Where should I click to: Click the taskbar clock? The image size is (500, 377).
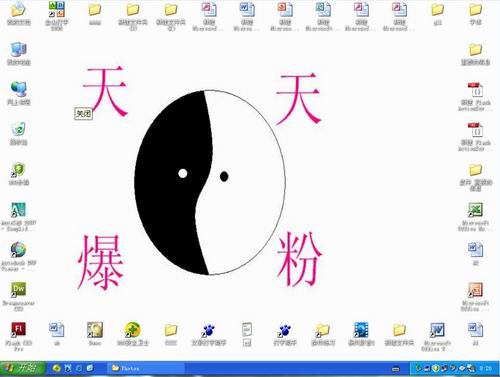pyautogui.click(x=486, y=368)
